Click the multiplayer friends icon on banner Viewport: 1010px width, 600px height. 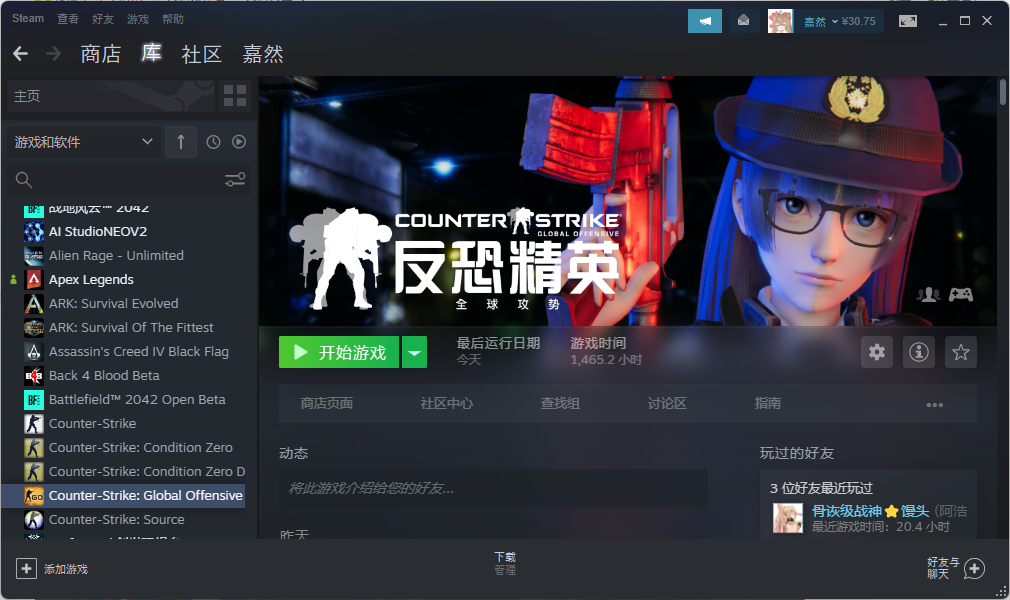pos(928,295)
